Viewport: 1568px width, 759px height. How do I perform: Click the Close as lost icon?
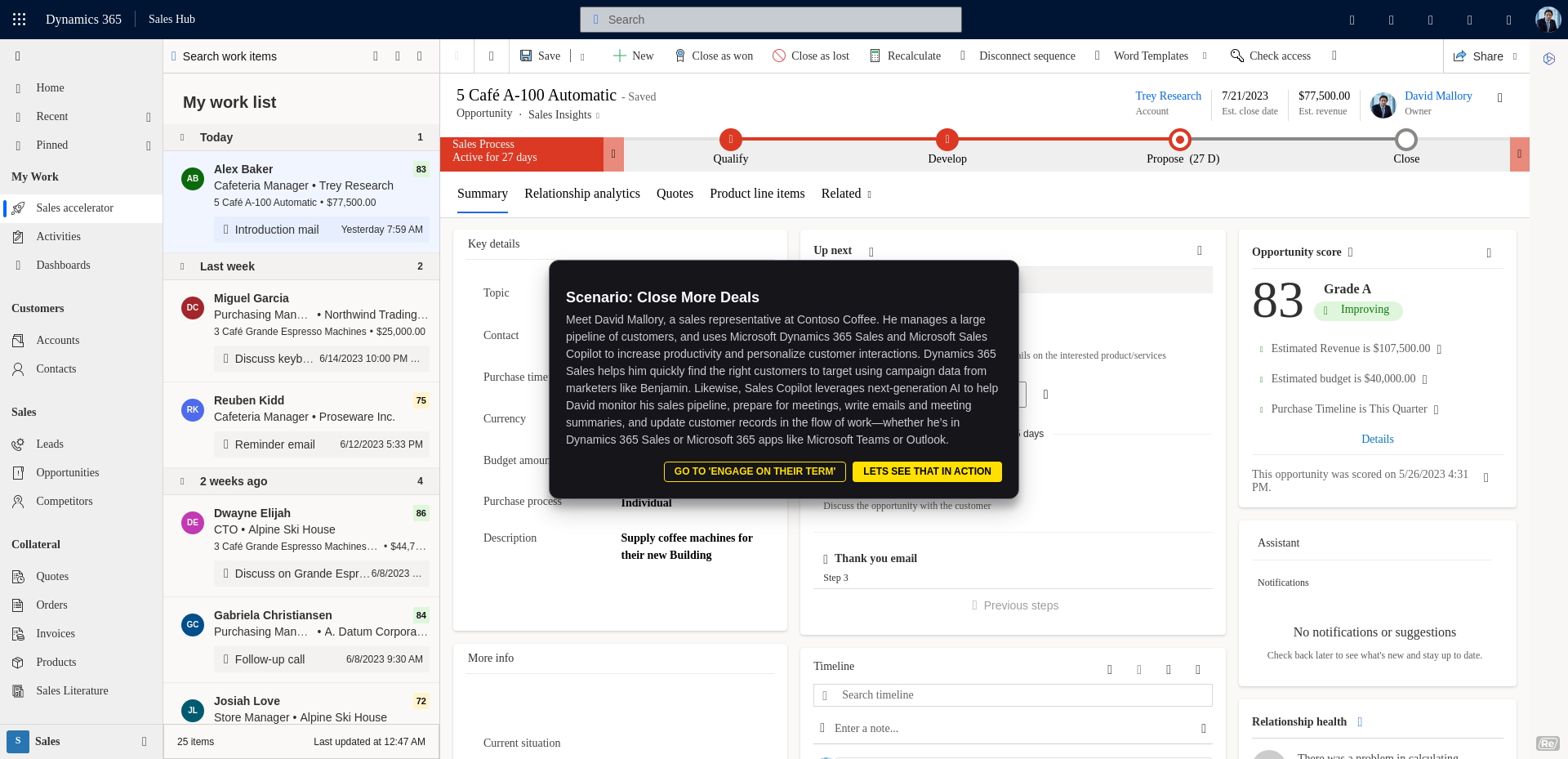pyautogui.click(x=779, y=56)
